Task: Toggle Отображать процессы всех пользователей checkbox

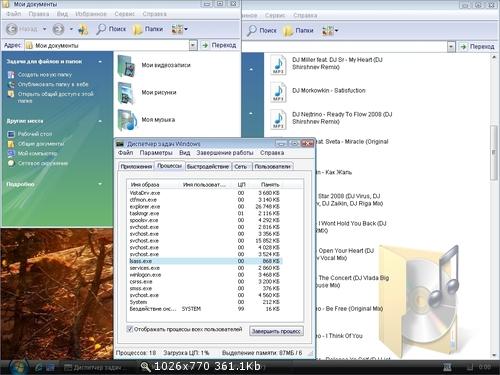Action: 130,329
